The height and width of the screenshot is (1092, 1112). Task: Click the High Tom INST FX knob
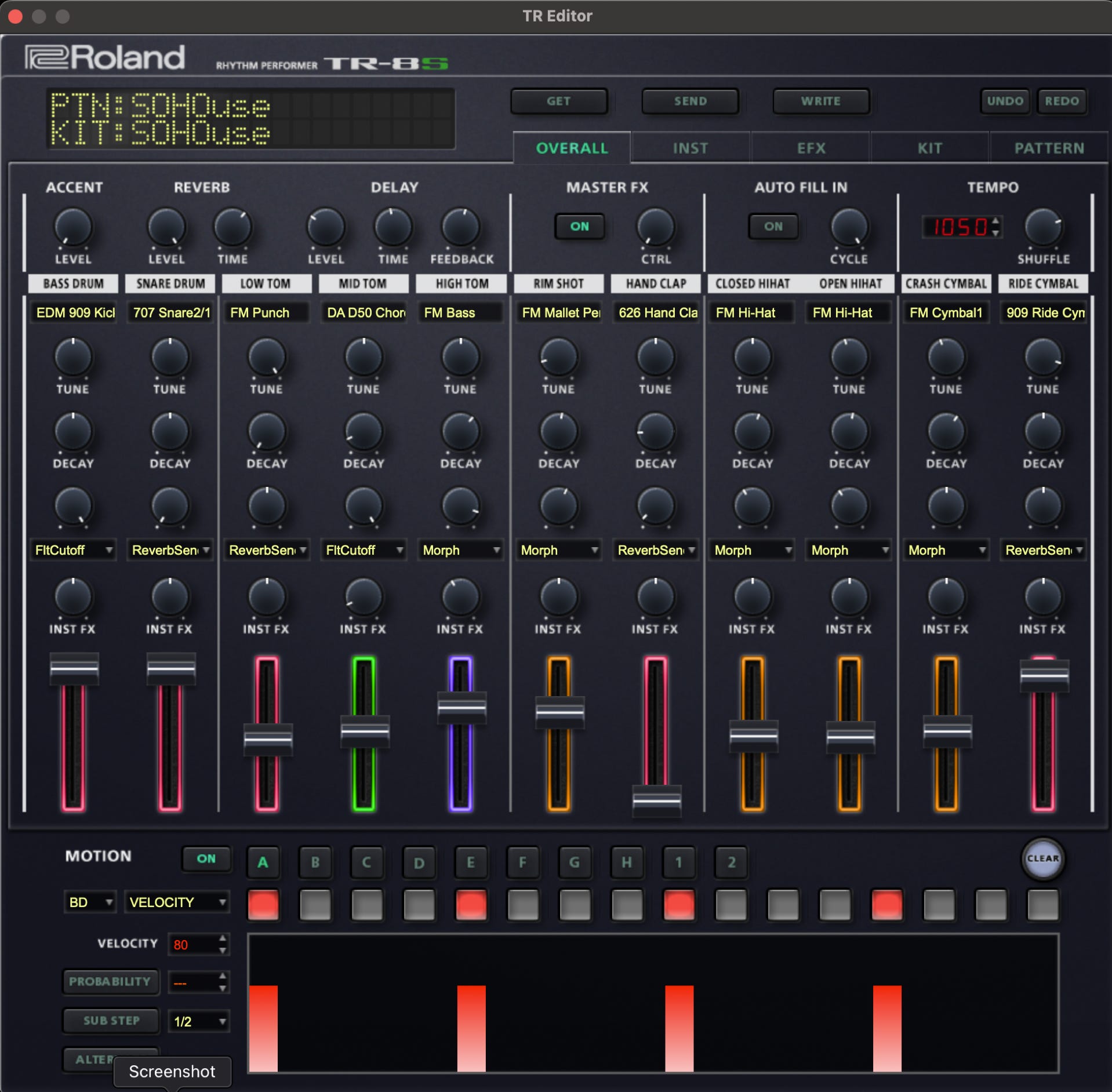461,596
